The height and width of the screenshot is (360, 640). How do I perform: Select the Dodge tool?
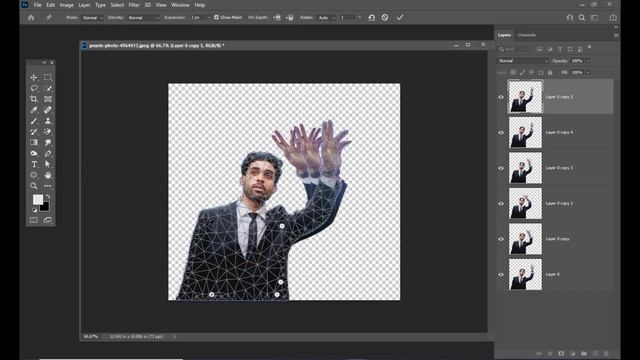pos(34,153)
